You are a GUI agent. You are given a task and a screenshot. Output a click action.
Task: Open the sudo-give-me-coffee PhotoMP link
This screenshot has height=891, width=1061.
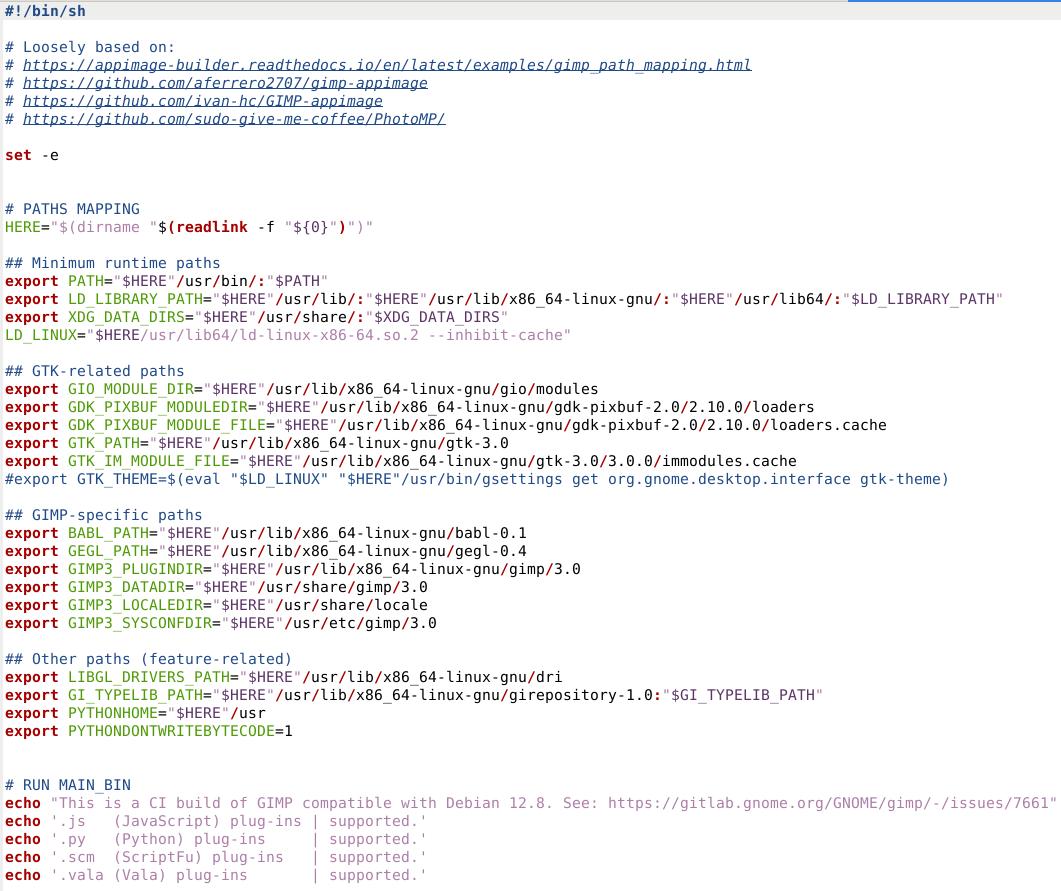tap(233, 119)
